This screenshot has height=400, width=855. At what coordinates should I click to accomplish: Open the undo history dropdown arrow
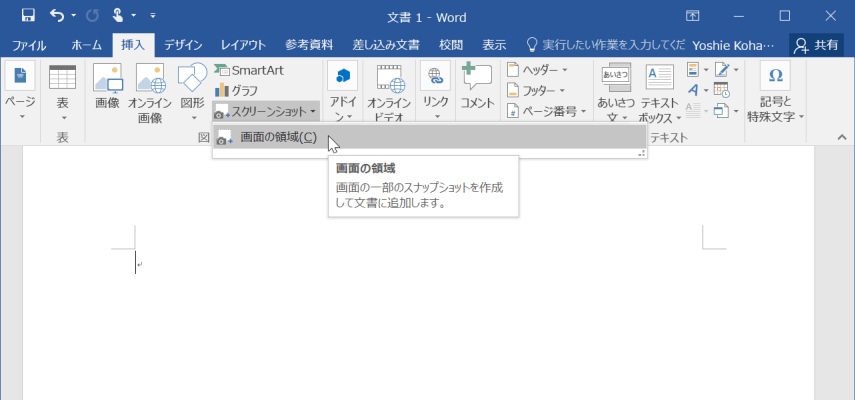click(74, 16)
